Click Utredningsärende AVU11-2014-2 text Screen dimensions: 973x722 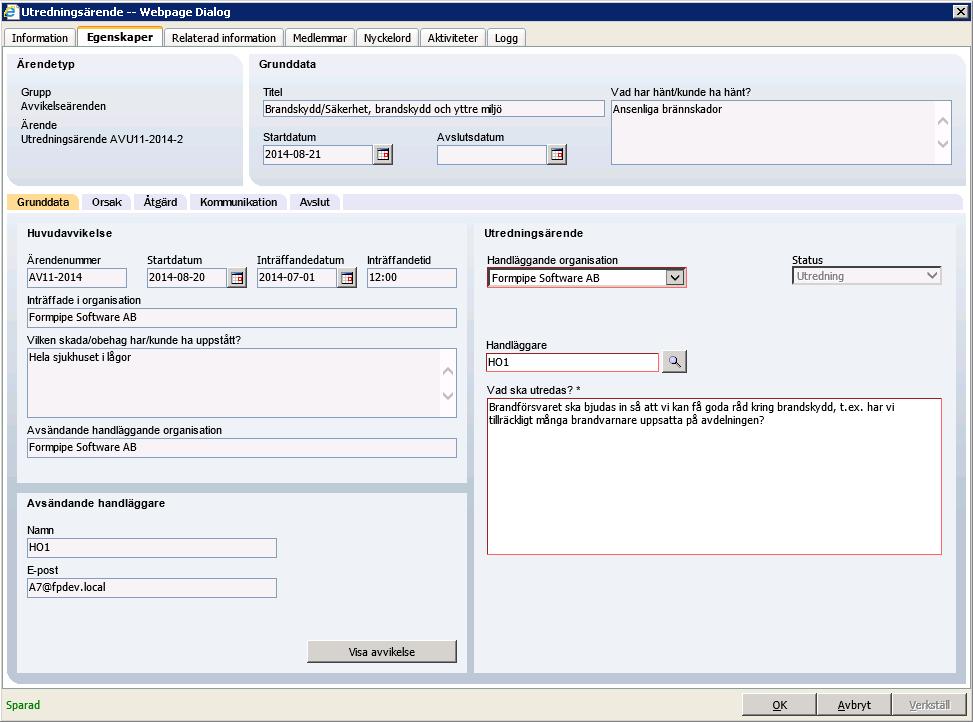click(102, 139)
